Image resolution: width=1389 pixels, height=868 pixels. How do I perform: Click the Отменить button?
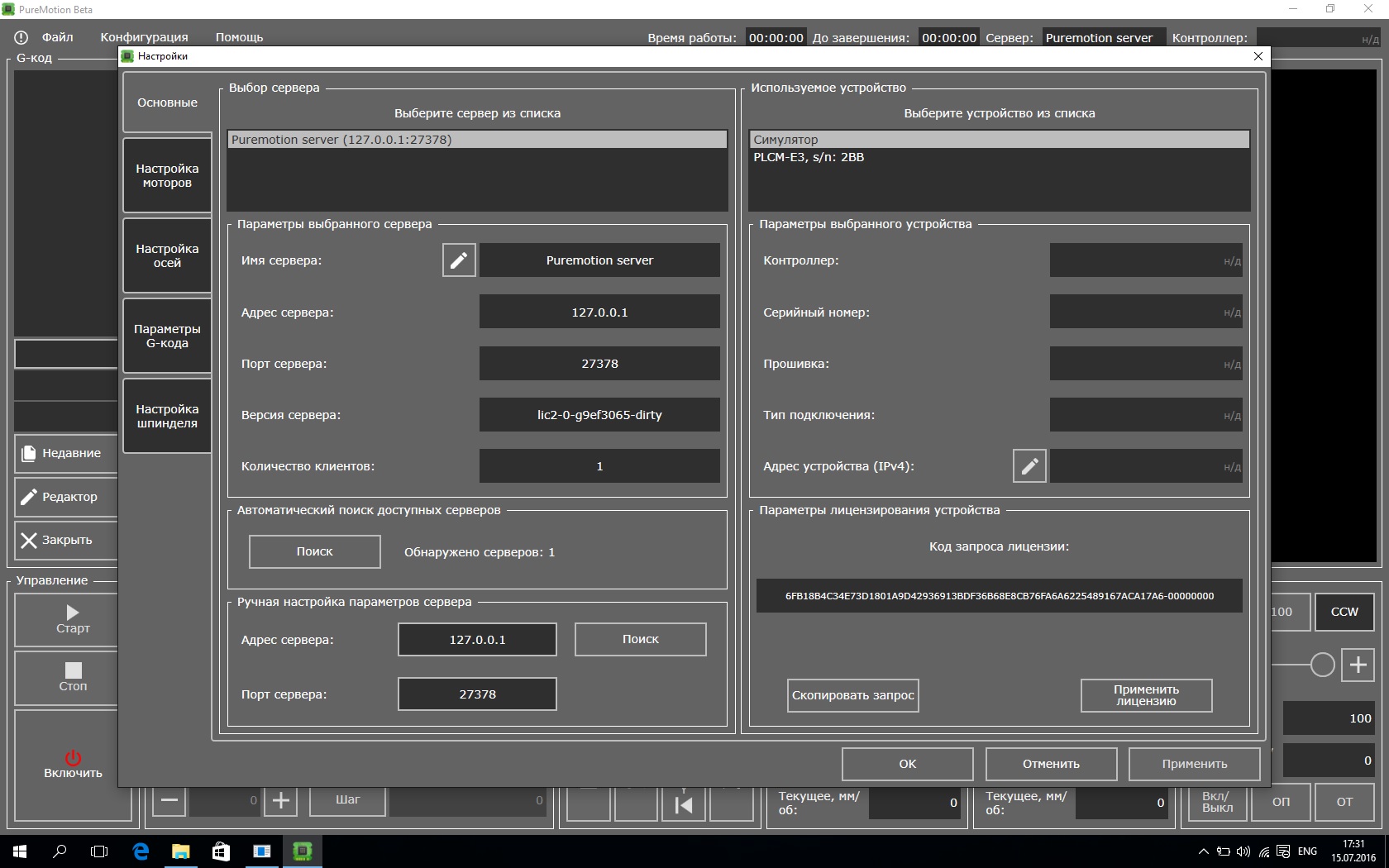(1052, 764)
